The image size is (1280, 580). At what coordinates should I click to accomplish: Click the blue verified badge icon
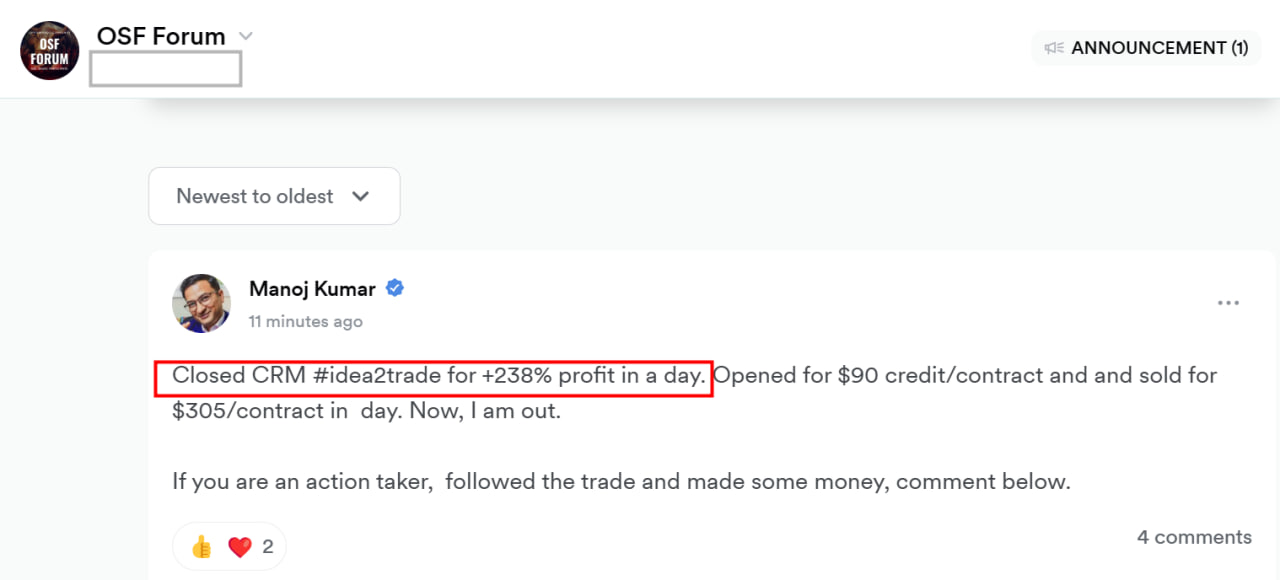tap(395, 289)
